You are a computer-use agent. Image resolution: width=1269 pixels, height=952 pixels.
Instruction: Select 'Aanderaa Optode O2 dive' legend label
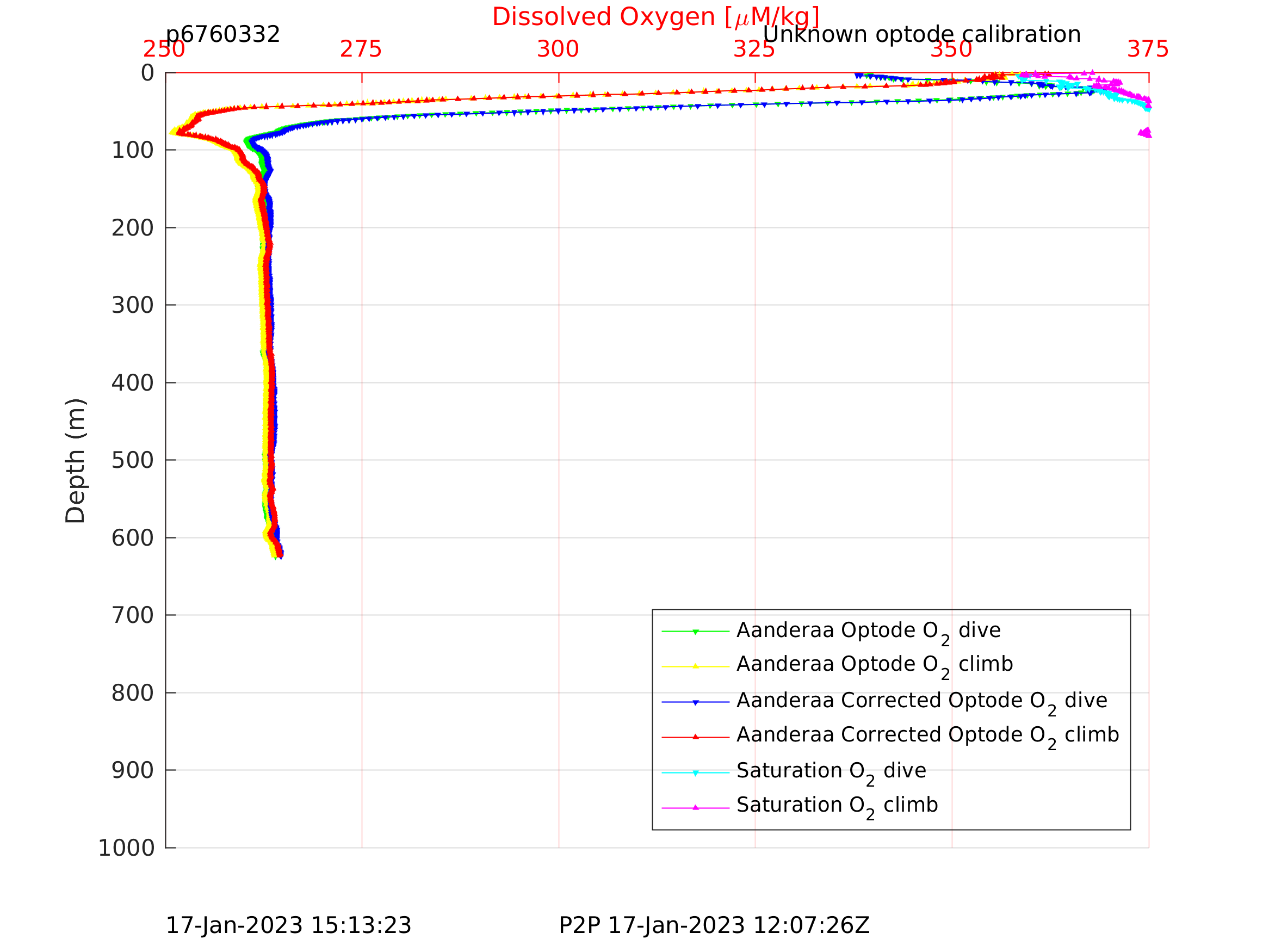point(869,630)
